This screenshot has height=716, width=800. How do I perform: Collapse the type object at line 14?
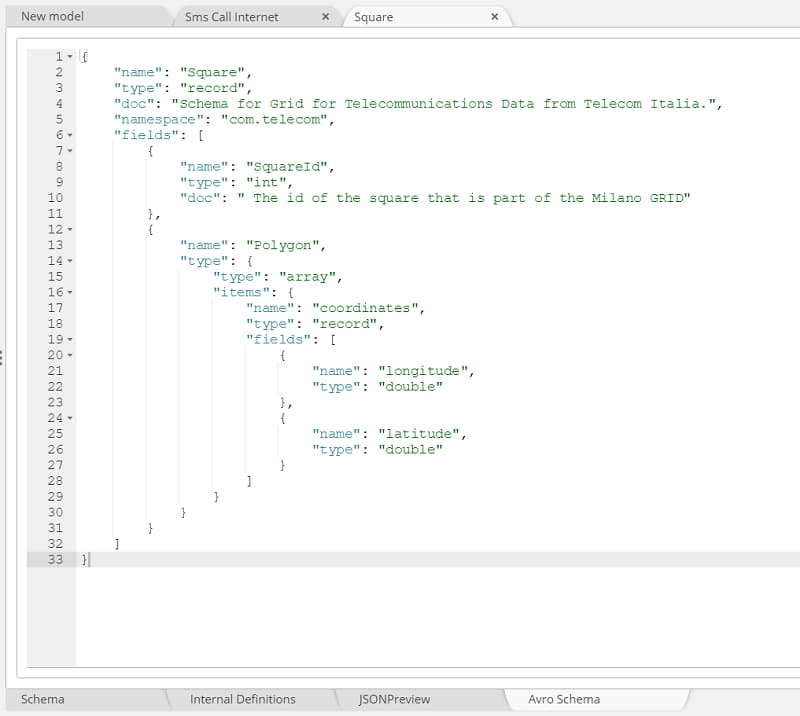70,261
